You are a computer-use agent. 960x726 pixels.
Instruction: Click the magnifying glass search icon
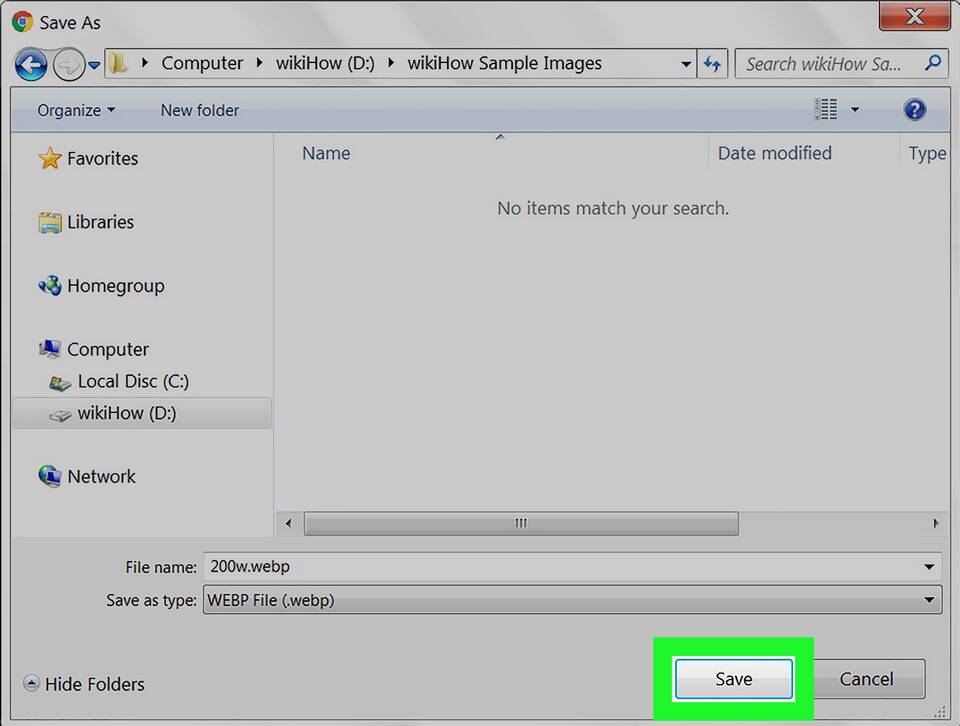[x=933, y=62]
